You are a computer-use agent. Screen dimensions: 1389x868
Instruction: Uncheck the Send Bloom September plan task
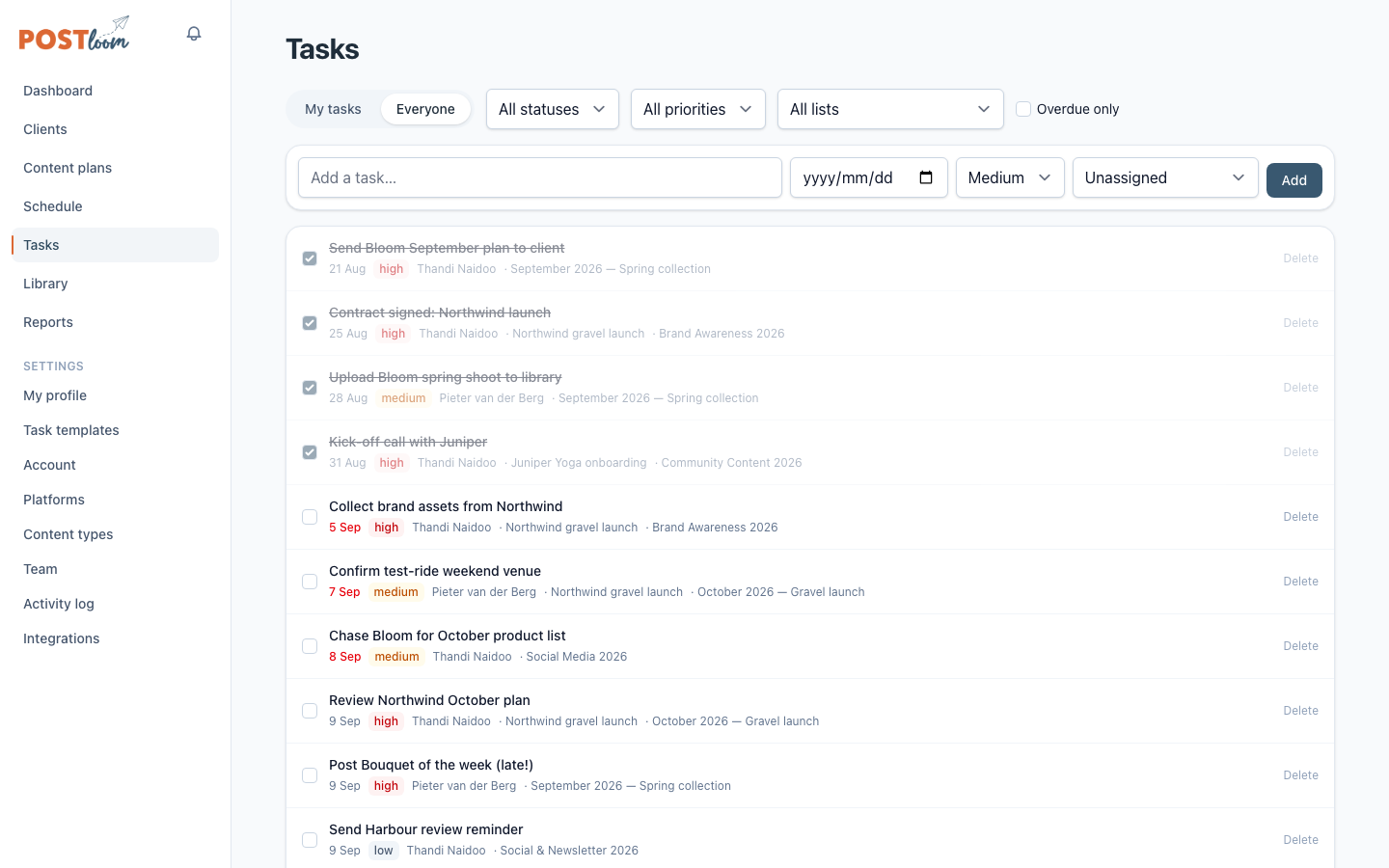310,258
